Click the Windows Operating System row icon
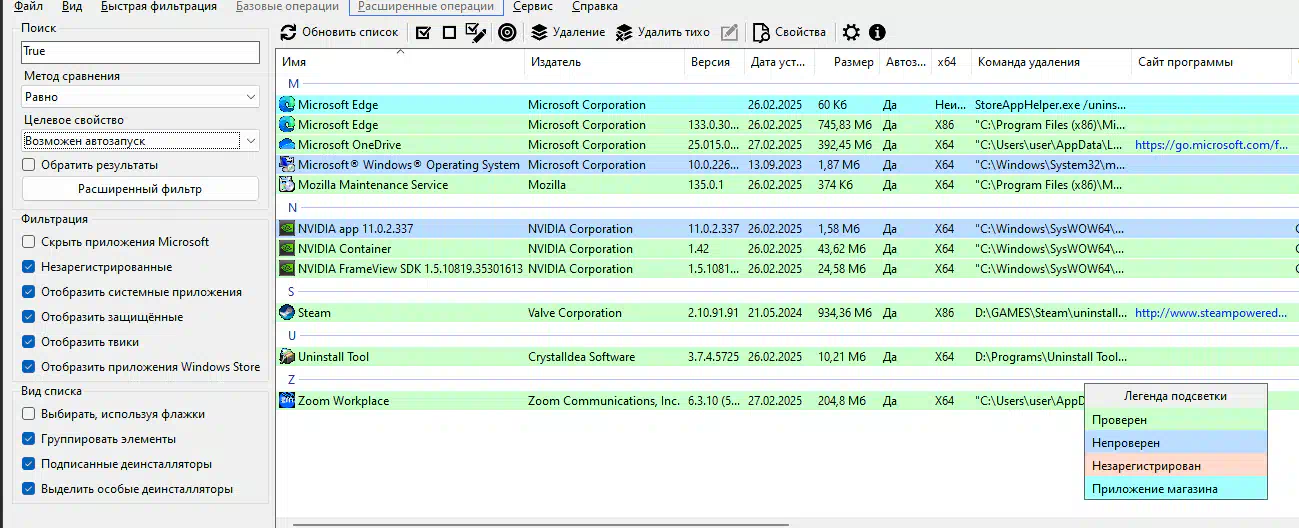The width and height of the screenshot is (1299, 528). tap(287, 164)
